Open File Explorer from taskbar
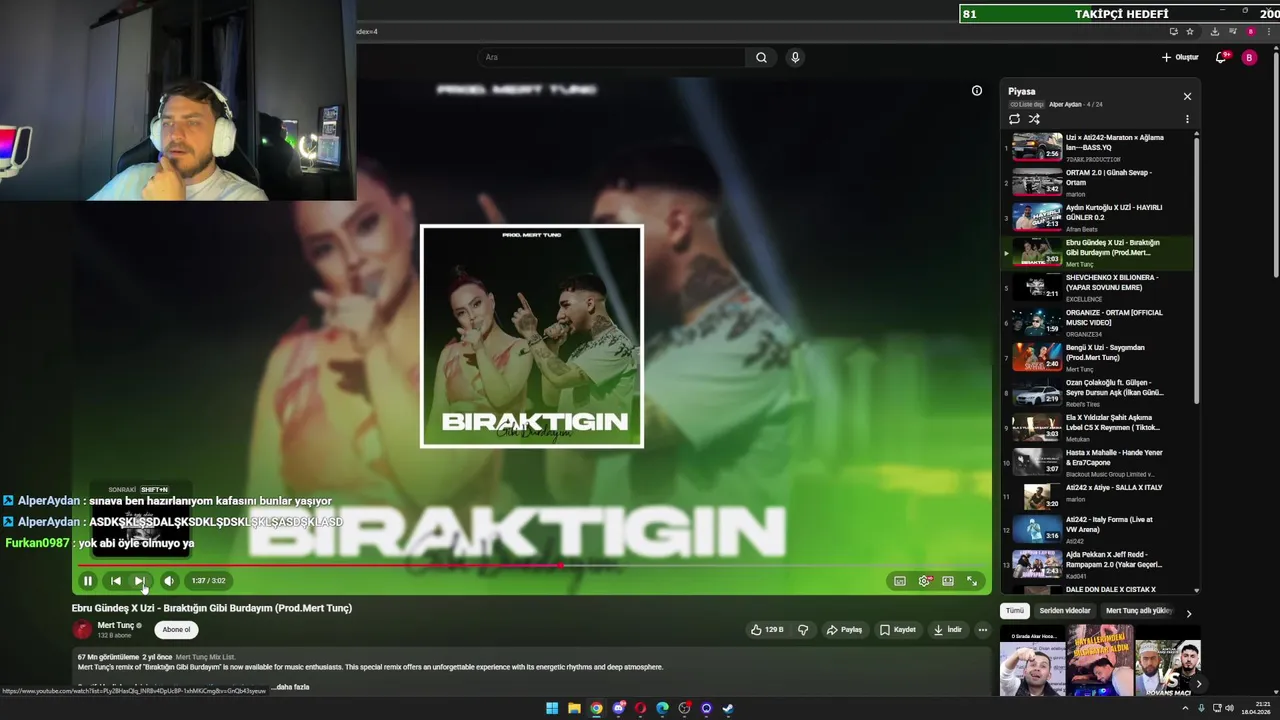This screenshot has height=720, width=1280. (574, 709)
